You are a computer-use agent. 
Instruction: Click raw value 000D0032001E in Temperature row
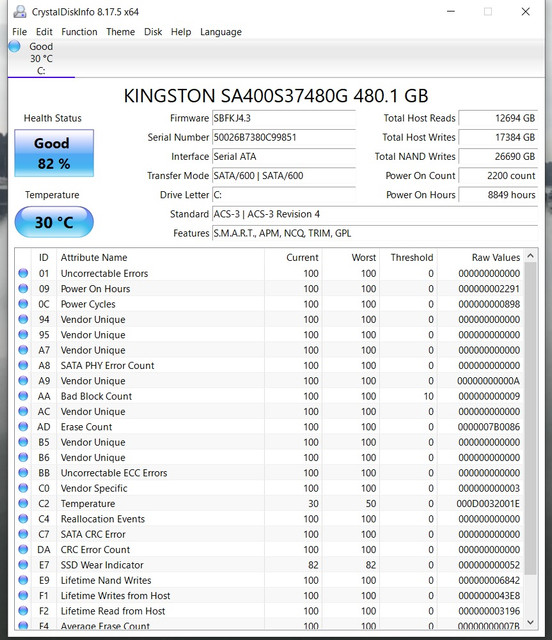488,504
